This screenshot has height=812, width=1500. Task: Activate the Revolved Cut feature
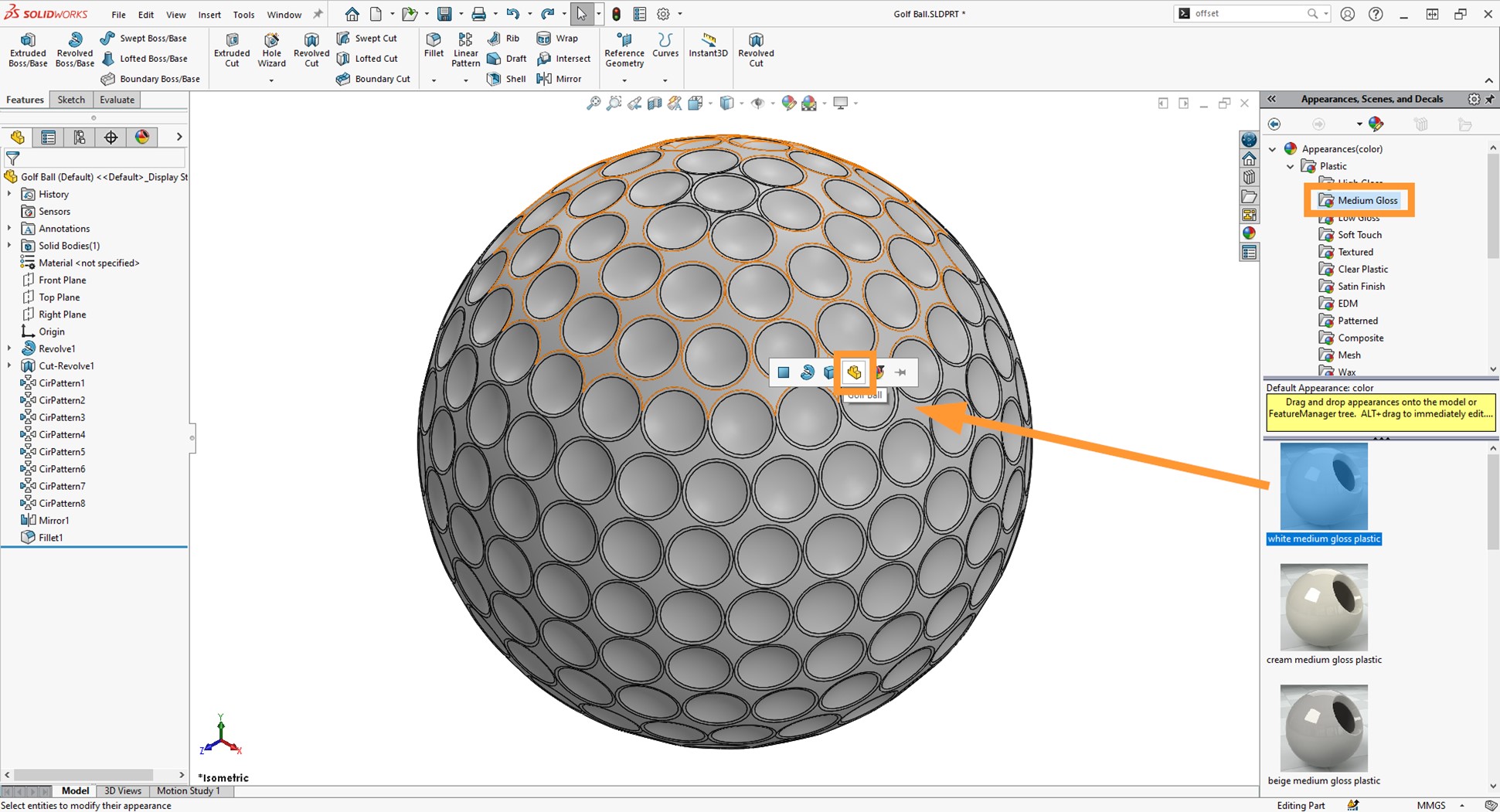[x=311, y=49]
